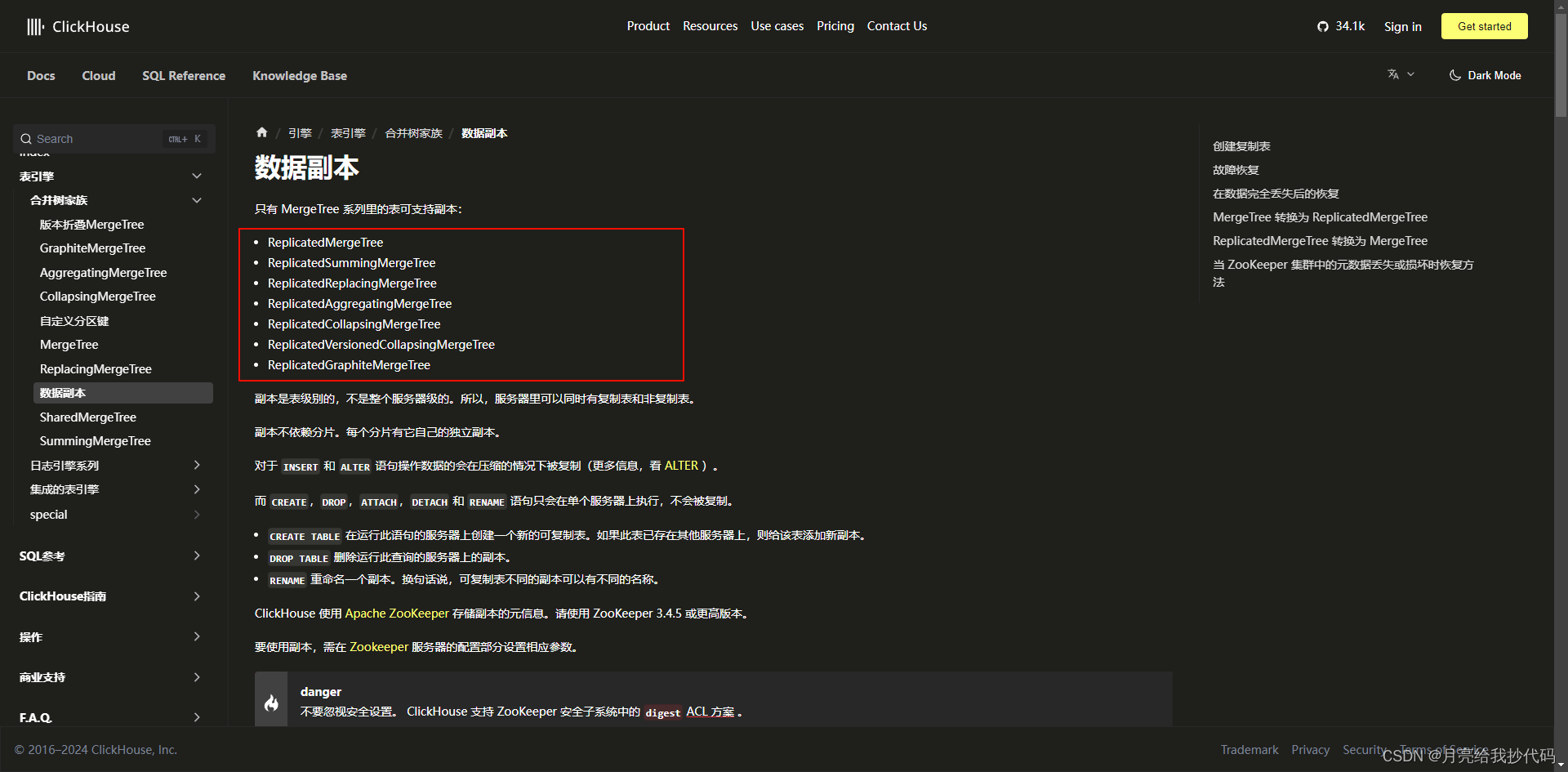Screen dimensions: 1568x772
Task: Open the Privacy footer link
Action: click(x=1310, y=750)
